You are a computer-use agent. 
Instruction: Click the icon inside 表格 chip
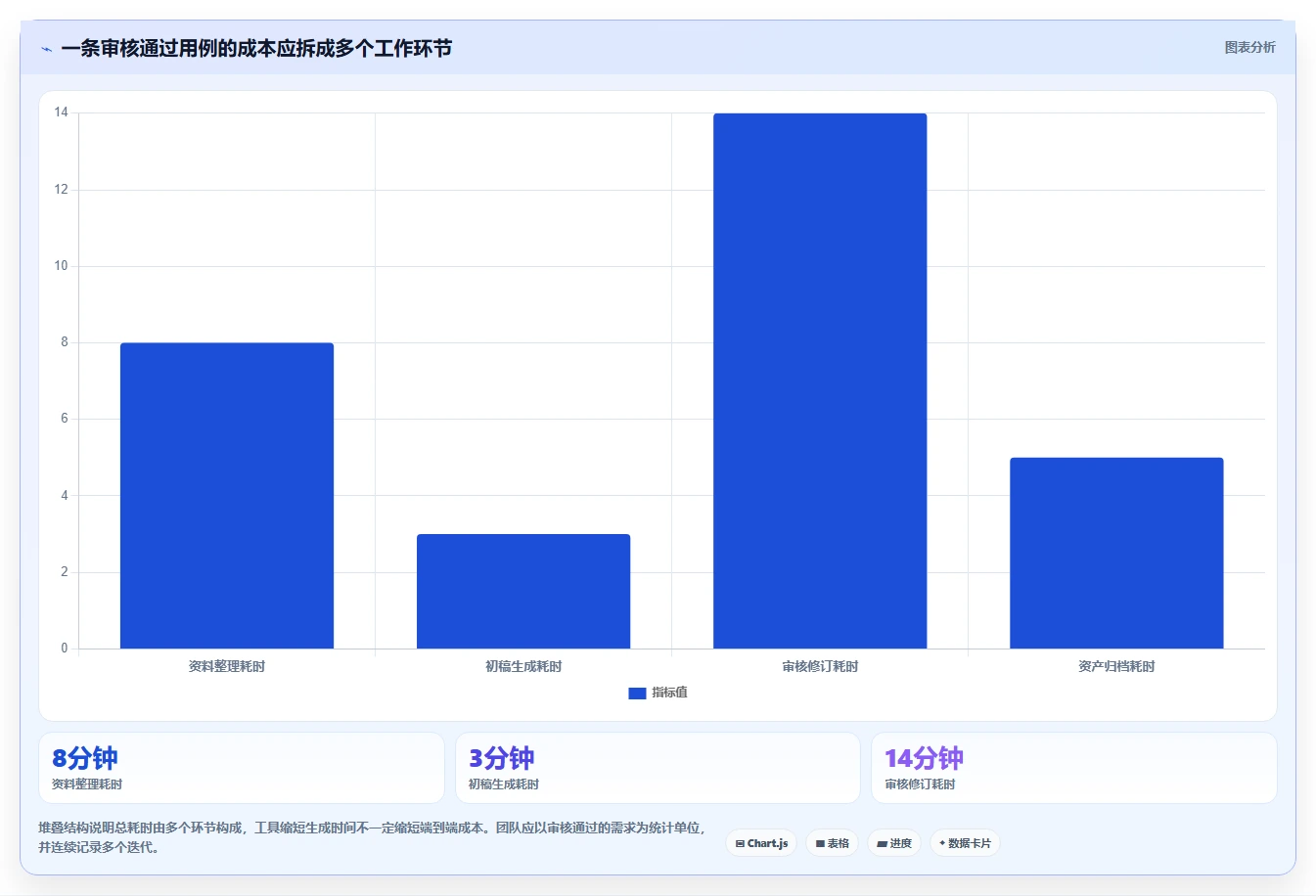click(x=820, y=843)
